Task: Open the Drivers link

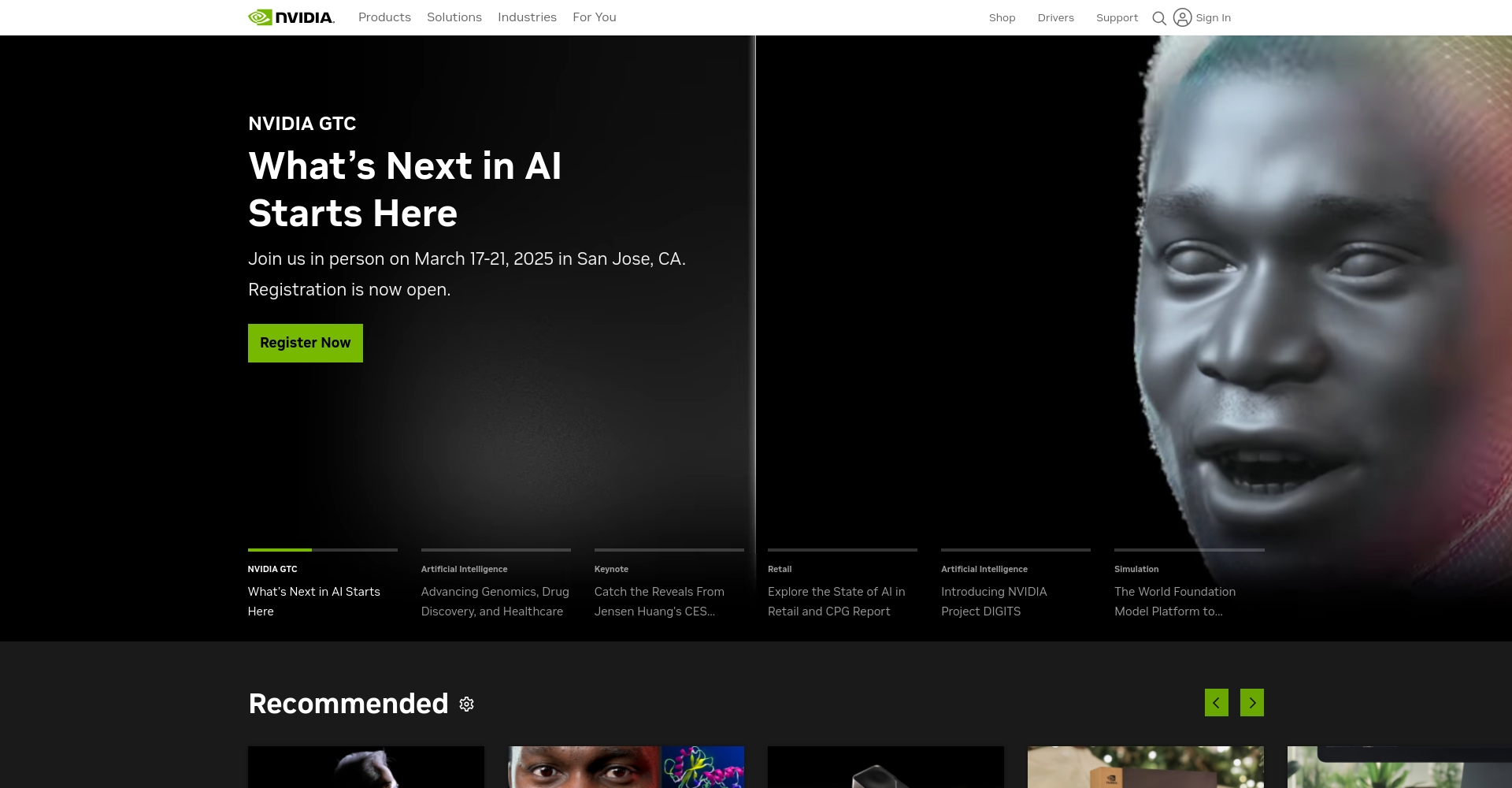Action: pyautogui.click(x=1056, y=18)
